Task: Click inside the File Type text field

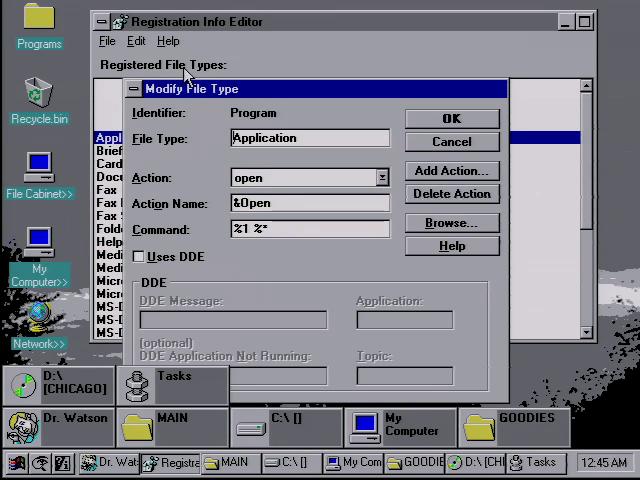Action: (310, 138)
